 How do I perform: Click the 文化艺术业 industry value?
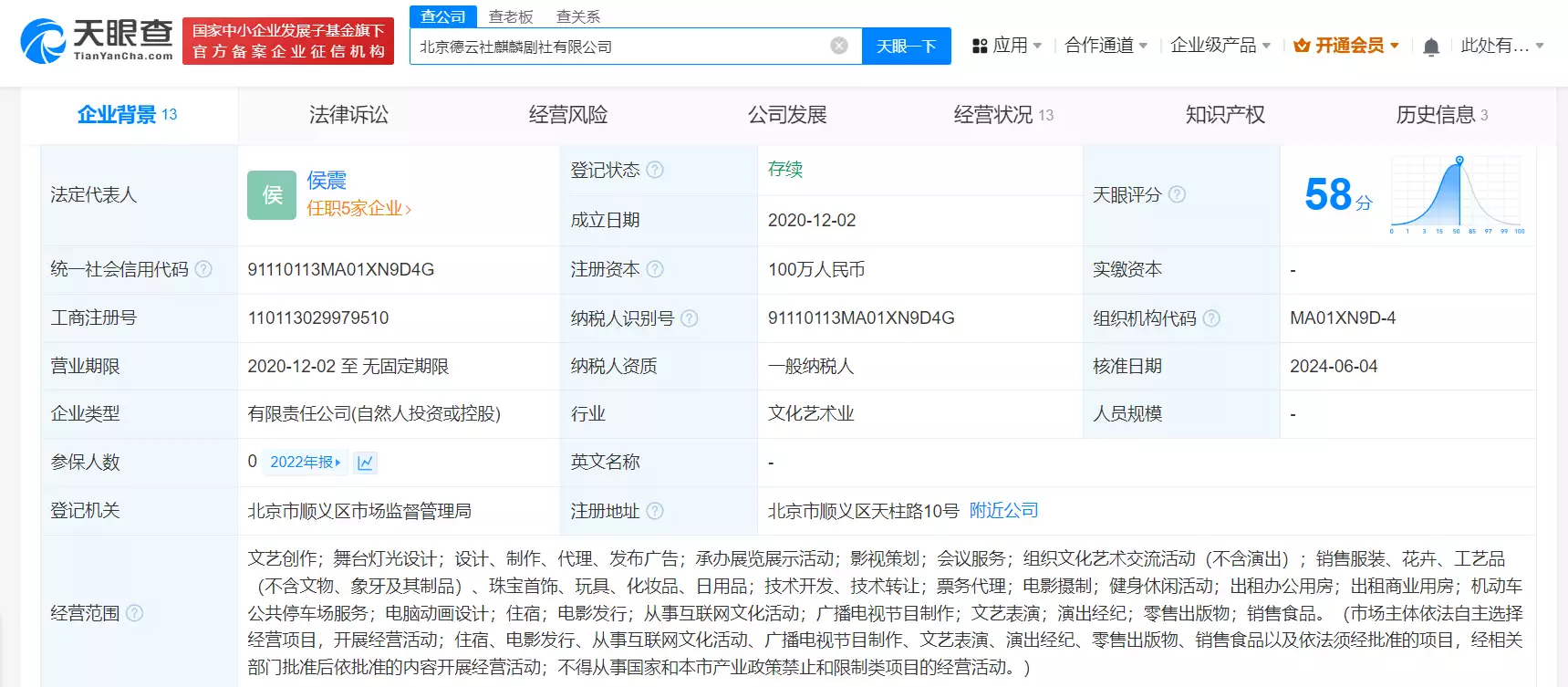811,414
